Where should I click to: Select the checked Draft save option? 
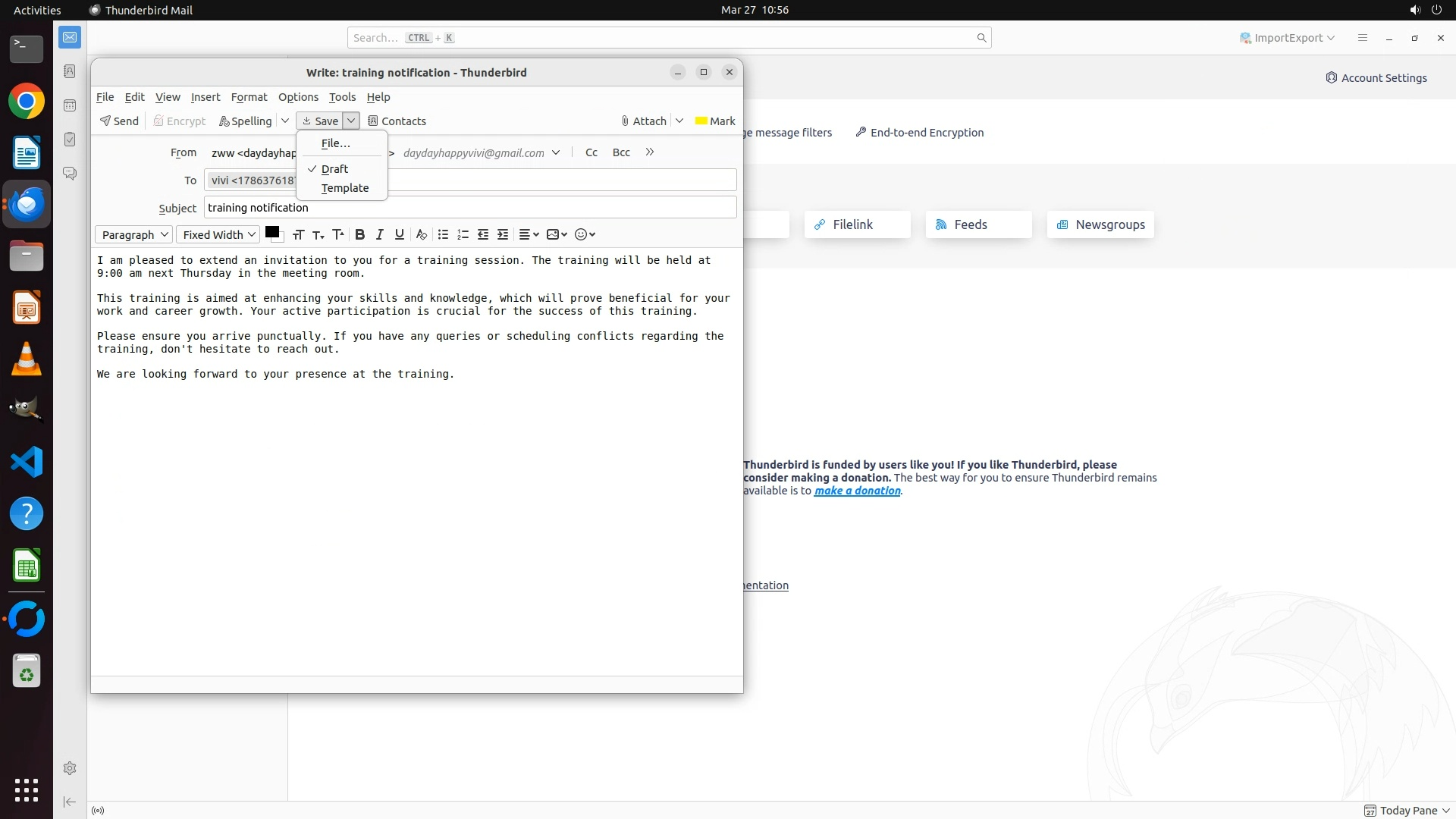[x=334, y=168]
